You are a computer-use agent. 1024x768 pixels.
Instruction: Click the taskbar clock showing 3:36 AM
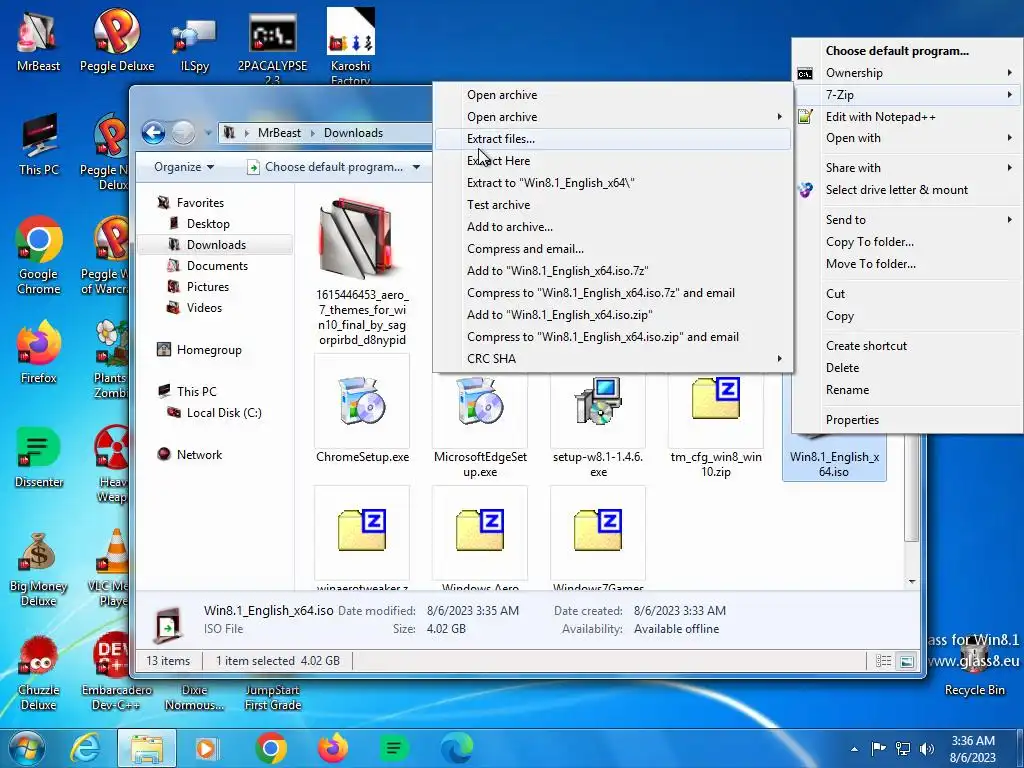point(972,749)
